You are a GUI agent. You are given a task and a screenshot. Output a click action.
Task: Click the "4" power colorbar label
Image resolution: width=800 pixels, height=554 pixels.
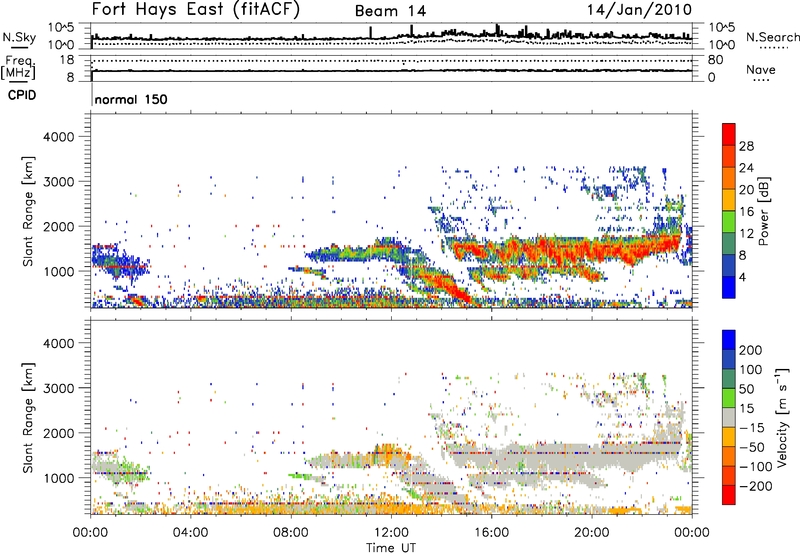(x=742, y=277)
